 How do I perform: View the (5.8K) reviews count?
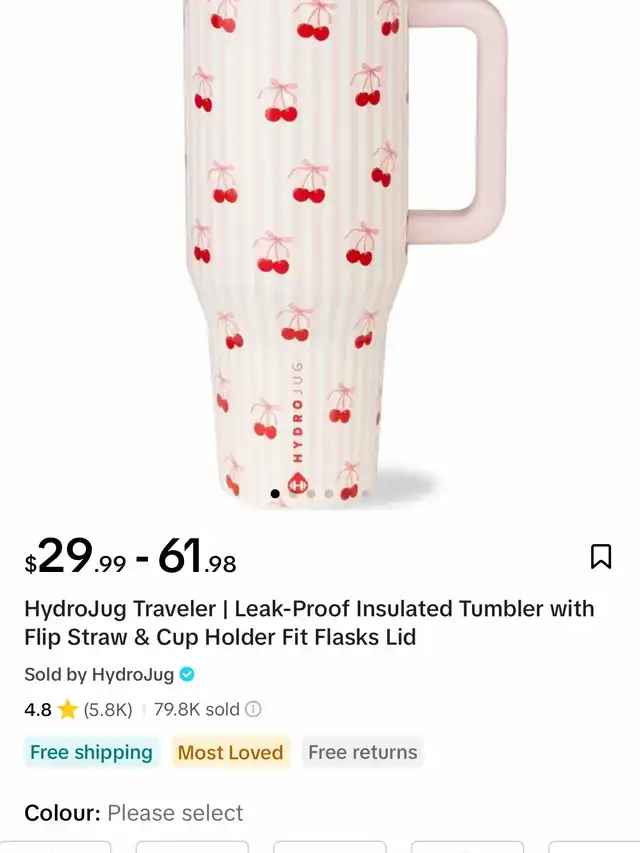[x=108, y=709]
